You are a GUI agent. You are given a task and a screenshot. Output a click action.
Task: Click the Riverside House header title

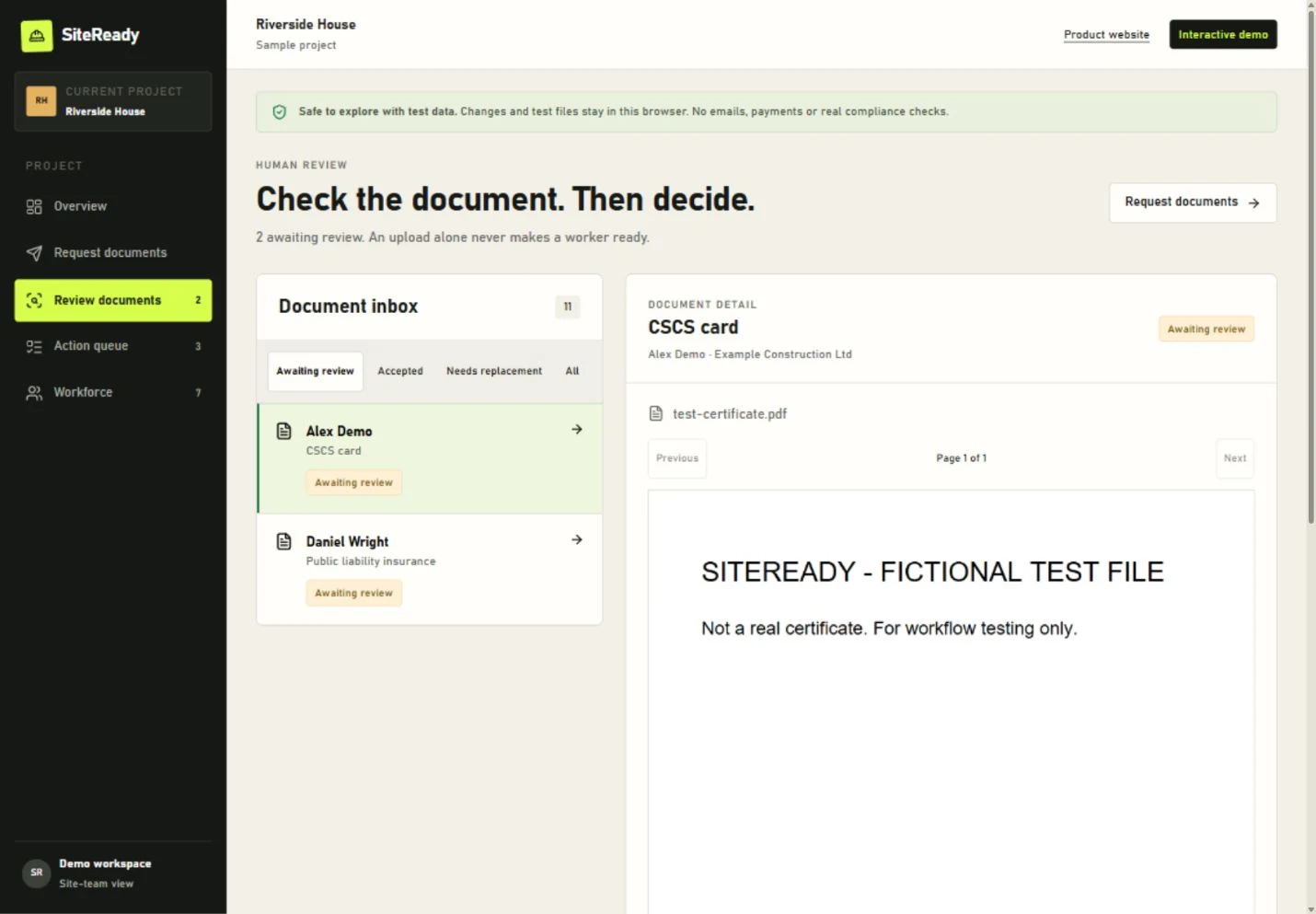tap(306, 25)
